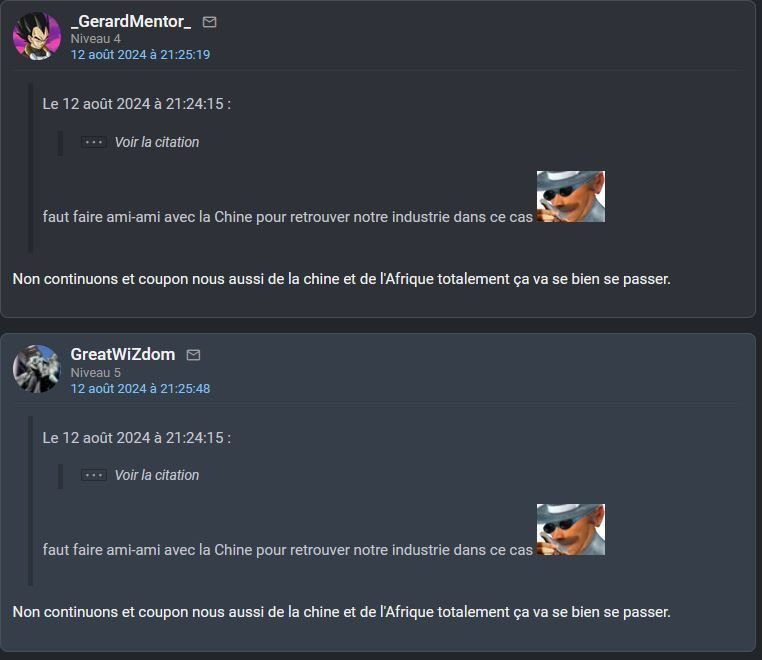Send private message to _GerardMentor_ via envelope

coord(209,22)
